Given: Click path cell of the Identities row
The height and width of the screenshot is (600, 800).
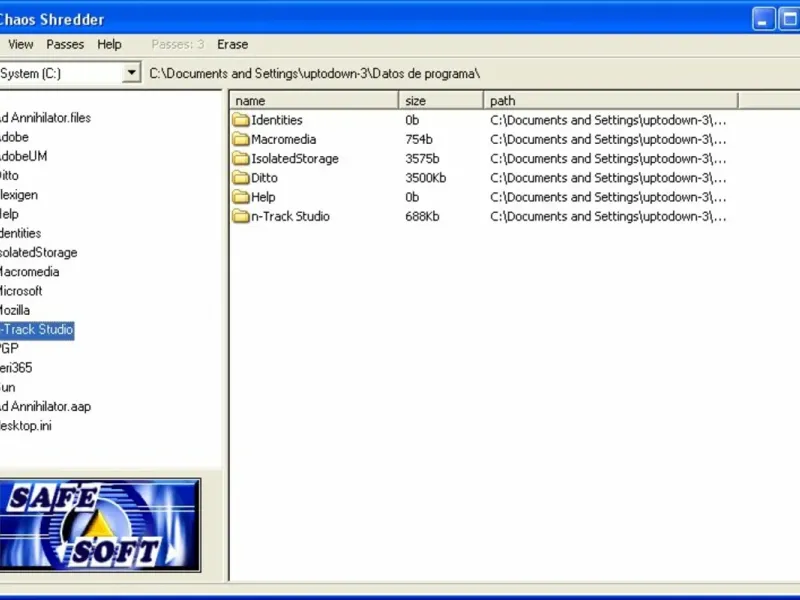Looking at the screenshot, I should click(x=608, y=120).
